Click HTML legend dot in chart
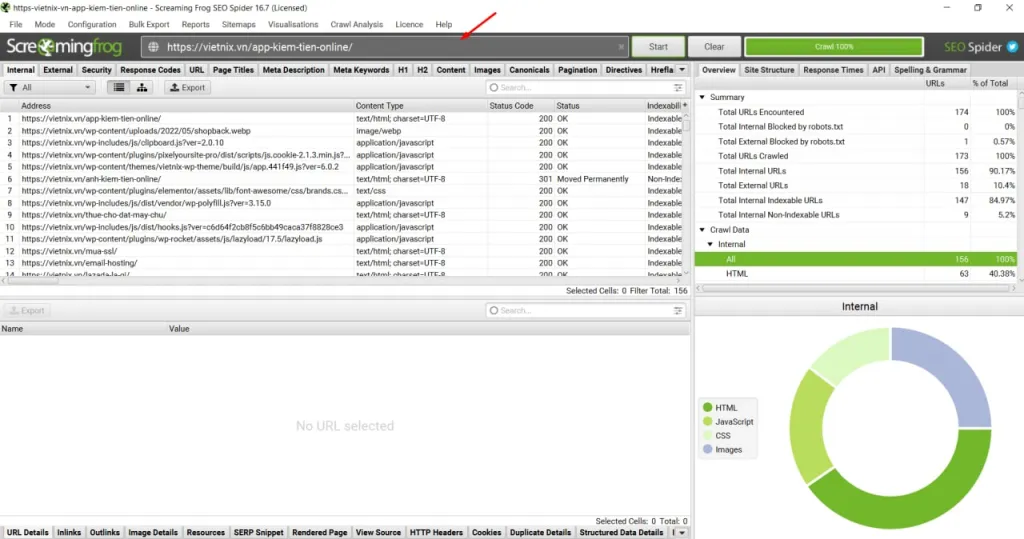 click(x=707, y=408)
